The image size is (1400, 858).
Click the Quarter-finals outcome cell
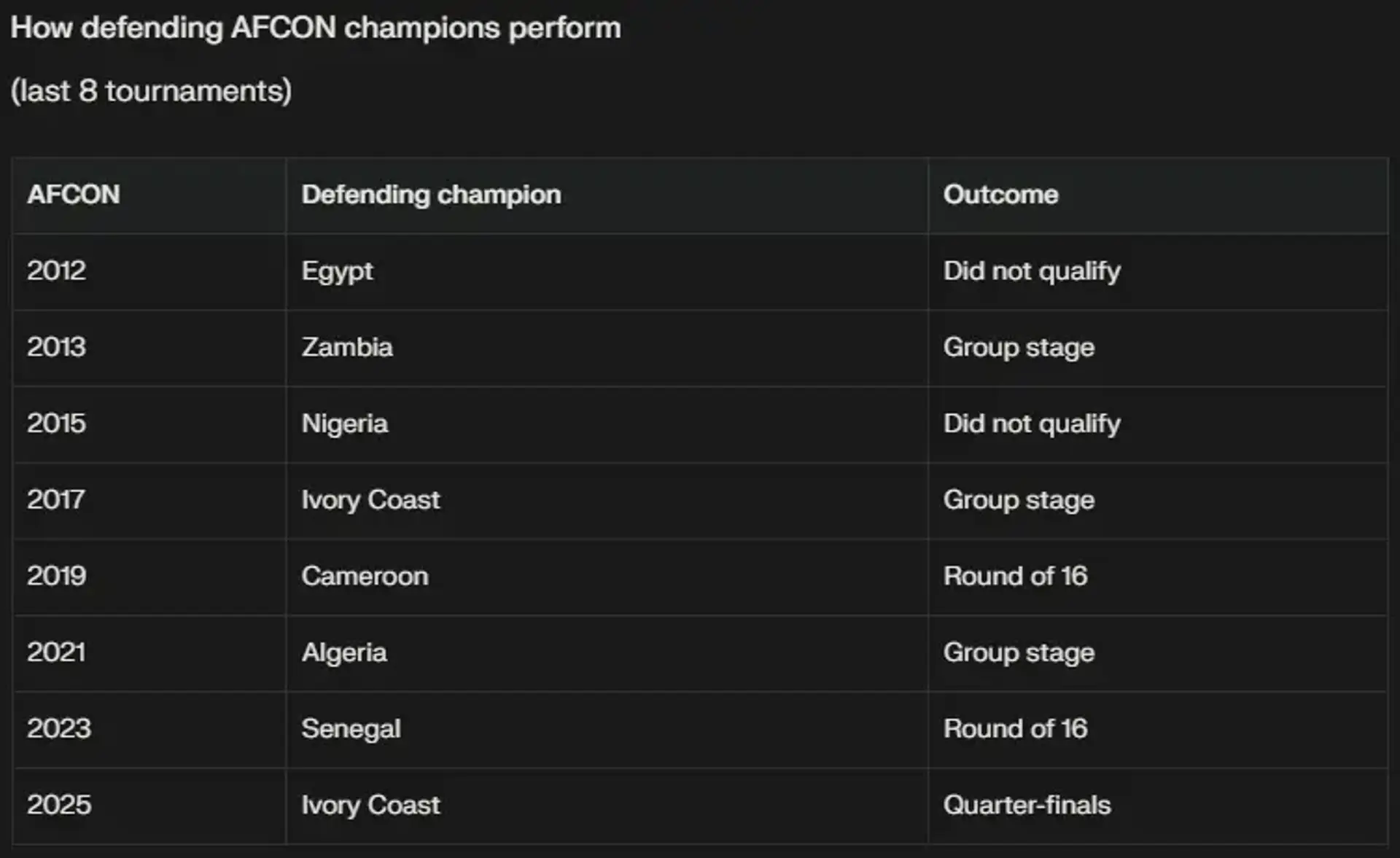1027,805
